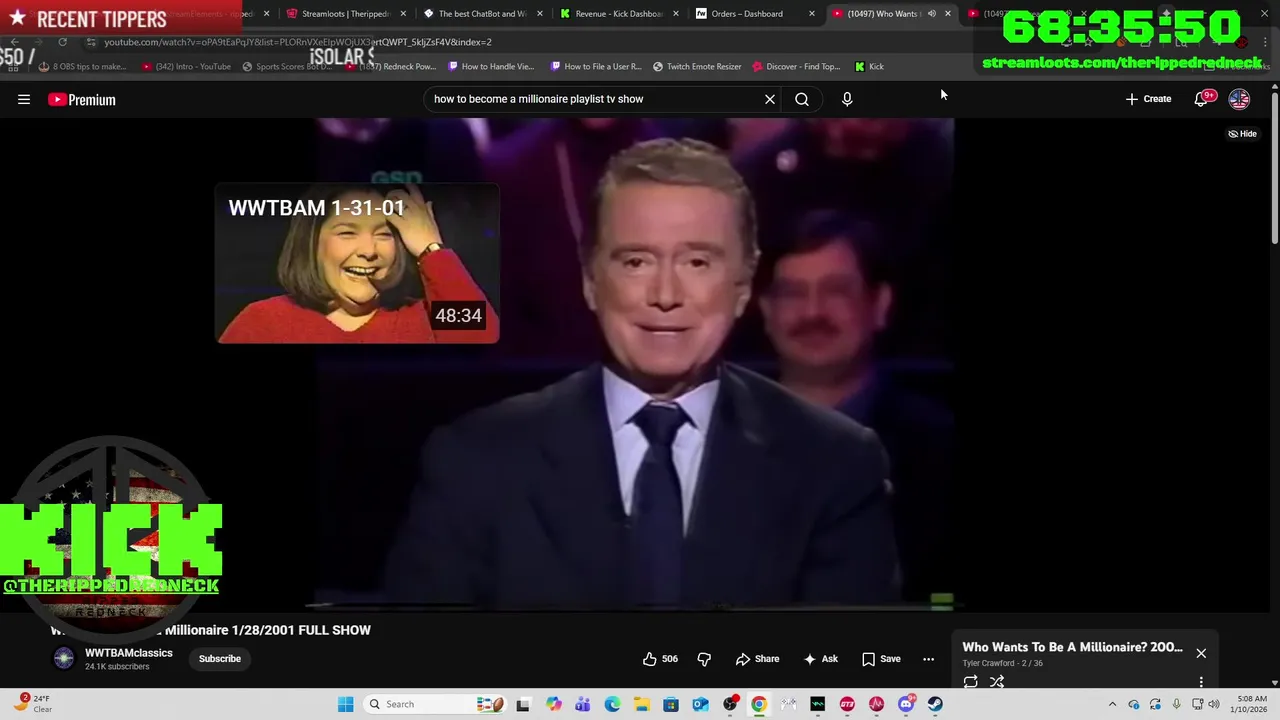Share the video

(757, 659)
